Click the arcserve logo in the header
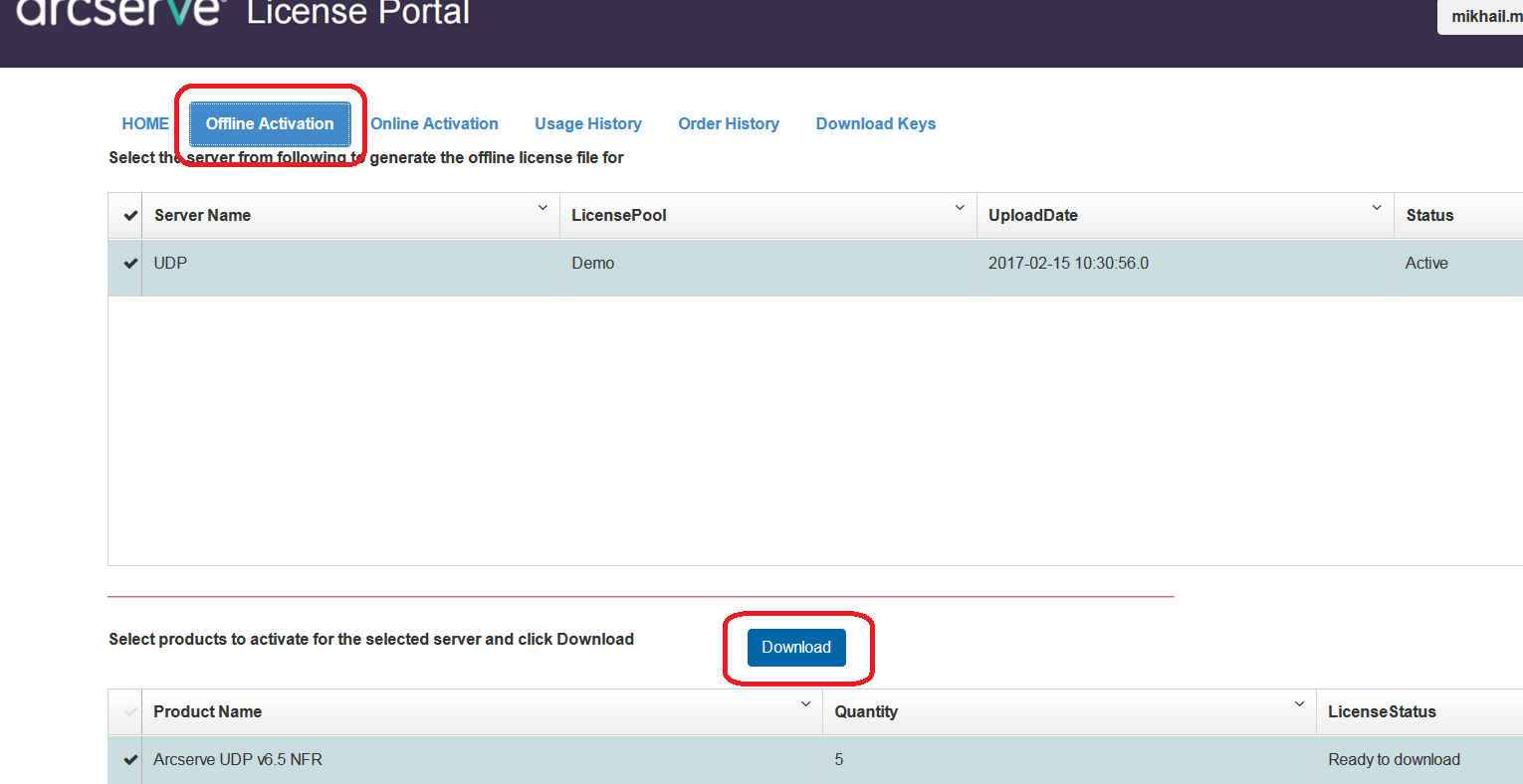This screenshot has height=784, width=1523. point(121,13)
